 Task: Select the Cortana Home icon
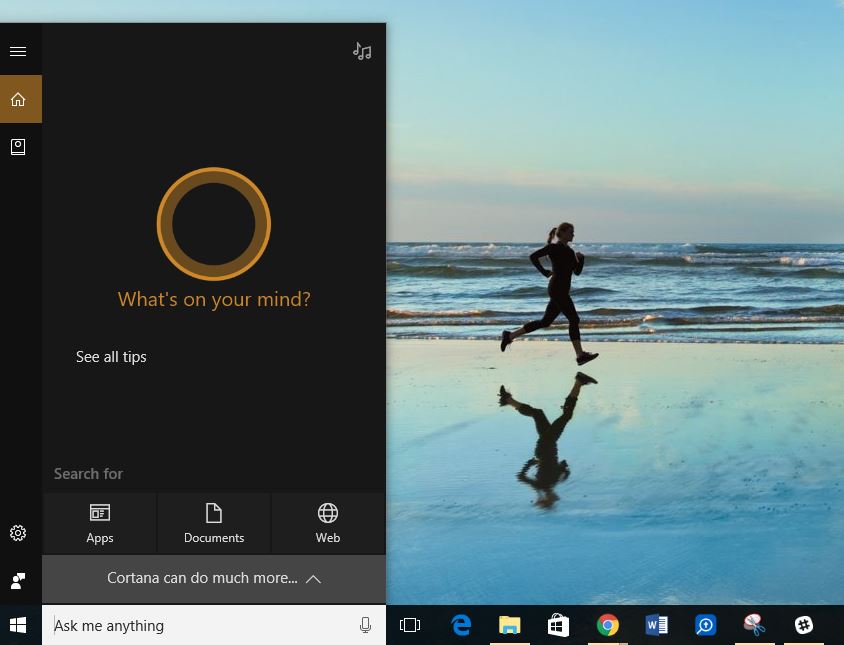tap(20, 99)
